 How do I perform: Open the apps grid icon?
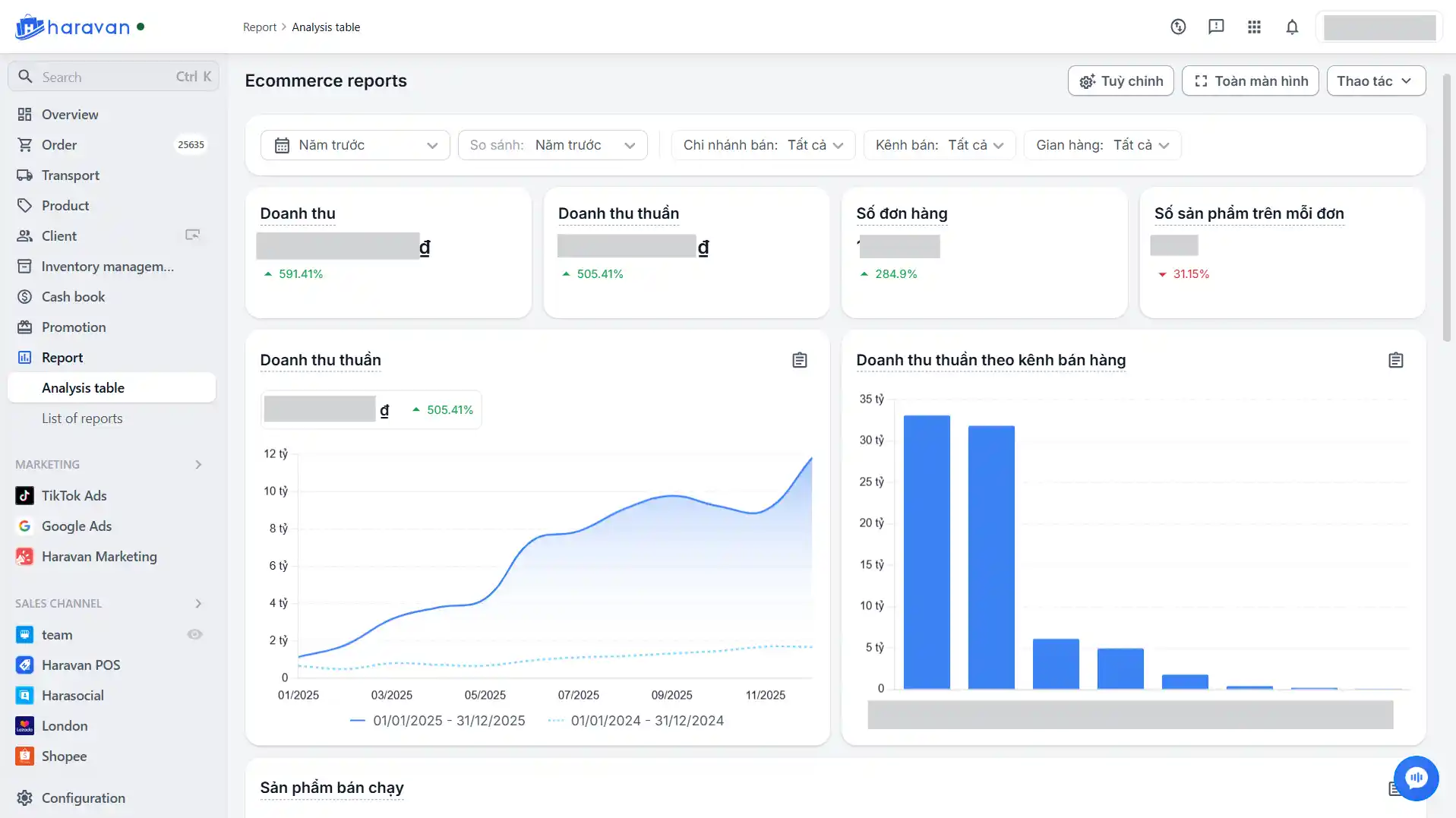click(x=1254, y=27)
